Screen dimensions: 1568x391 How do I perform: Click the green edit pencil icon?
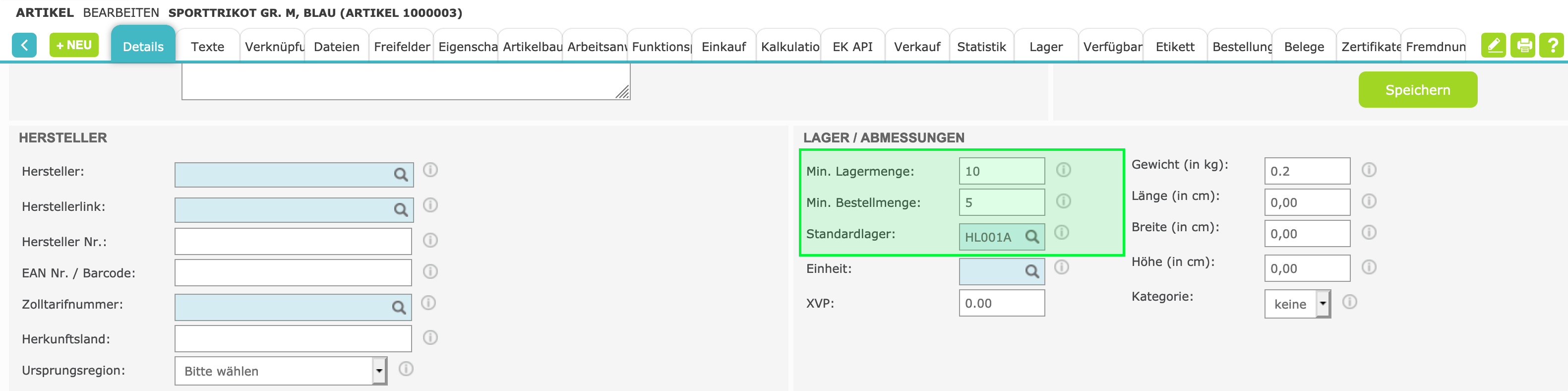click(1493, 46)
